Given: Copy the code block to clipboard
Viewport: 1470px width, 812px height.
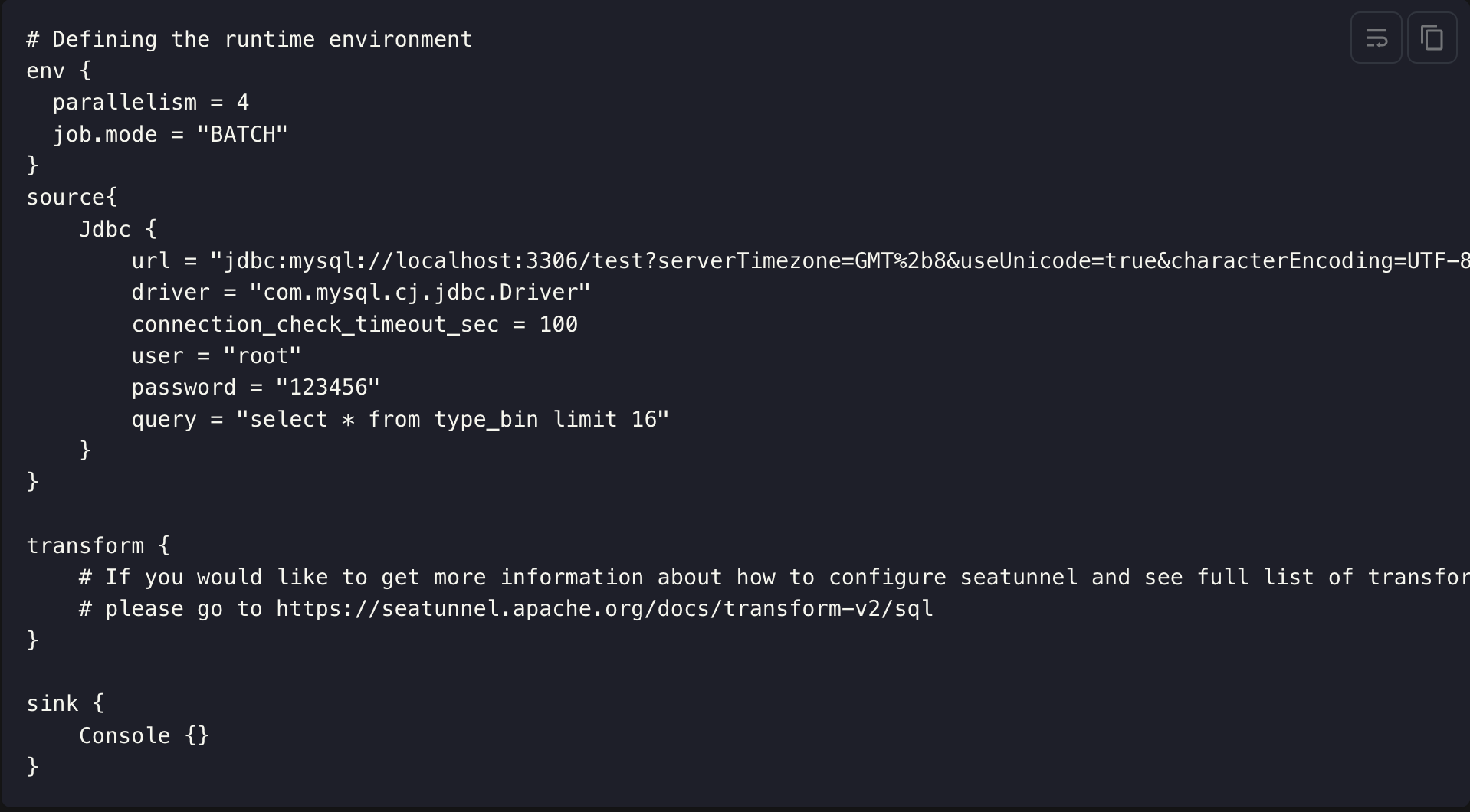Looking at the screenshot, I should click(1432, 38).
